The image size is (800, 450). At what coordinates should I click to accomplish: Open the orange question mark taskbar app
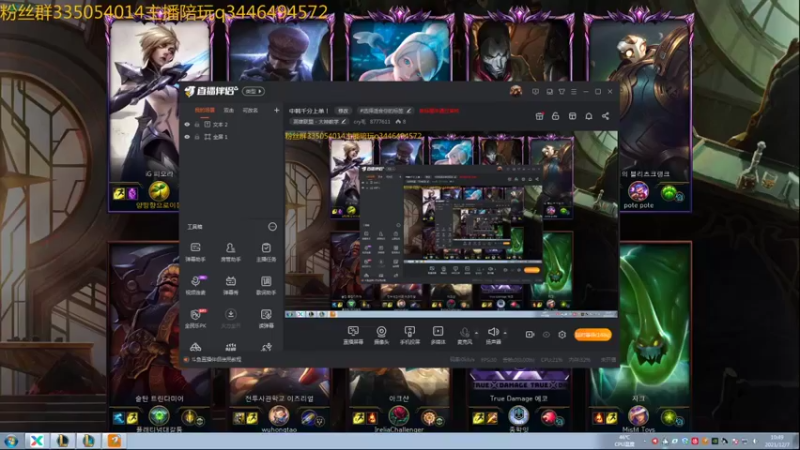[114, 441]
